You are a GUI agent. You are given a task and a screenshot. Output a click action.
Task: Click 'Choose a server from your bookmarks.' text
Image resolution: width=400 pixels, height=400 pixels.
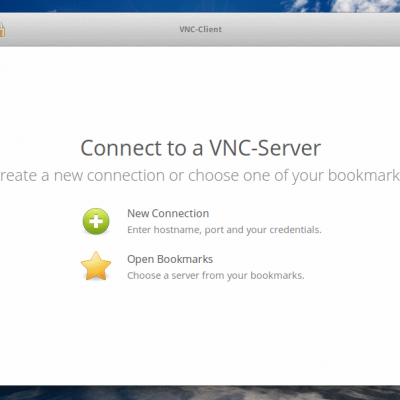tap(216, 276)
